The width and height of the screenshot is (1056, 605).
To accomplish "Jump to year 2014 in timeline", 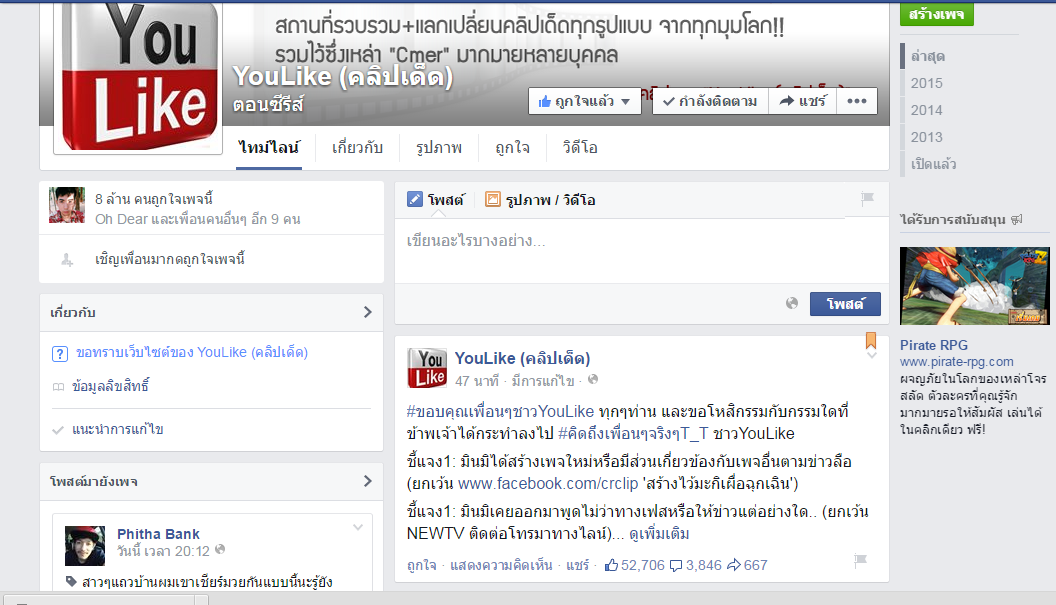I will 927,110.
